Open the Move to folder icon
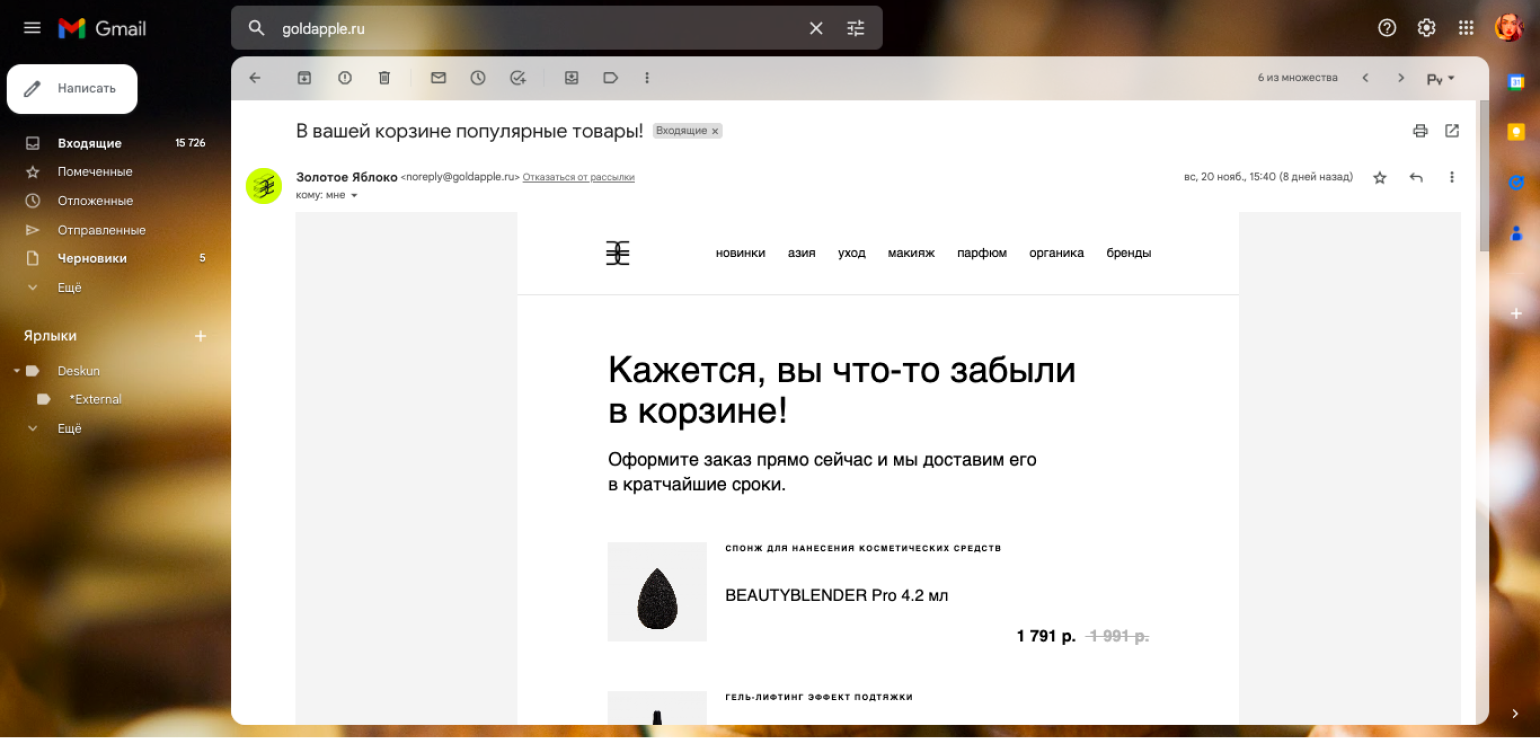 571,78
